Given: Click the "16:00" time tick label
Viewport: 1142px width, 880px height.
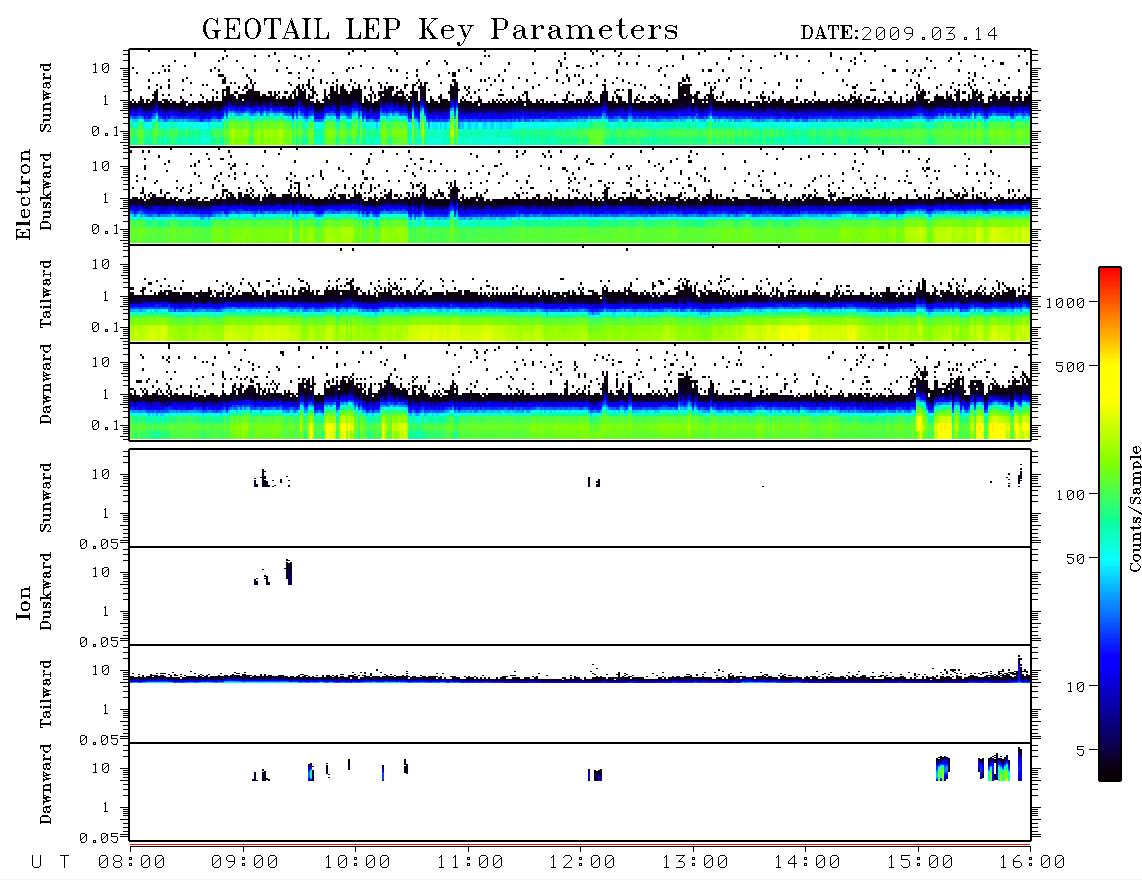Looking at the screenshot, I should (1032, 862).
